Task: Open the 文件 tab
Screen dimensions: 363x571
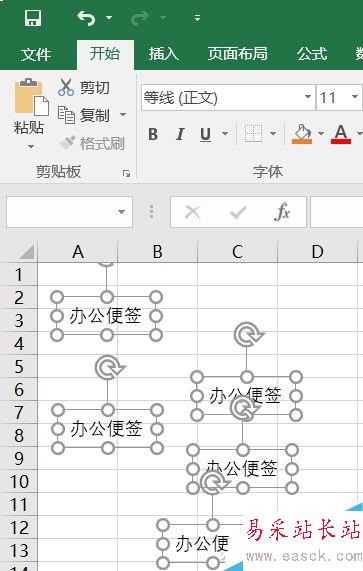Action: (36, 55)
